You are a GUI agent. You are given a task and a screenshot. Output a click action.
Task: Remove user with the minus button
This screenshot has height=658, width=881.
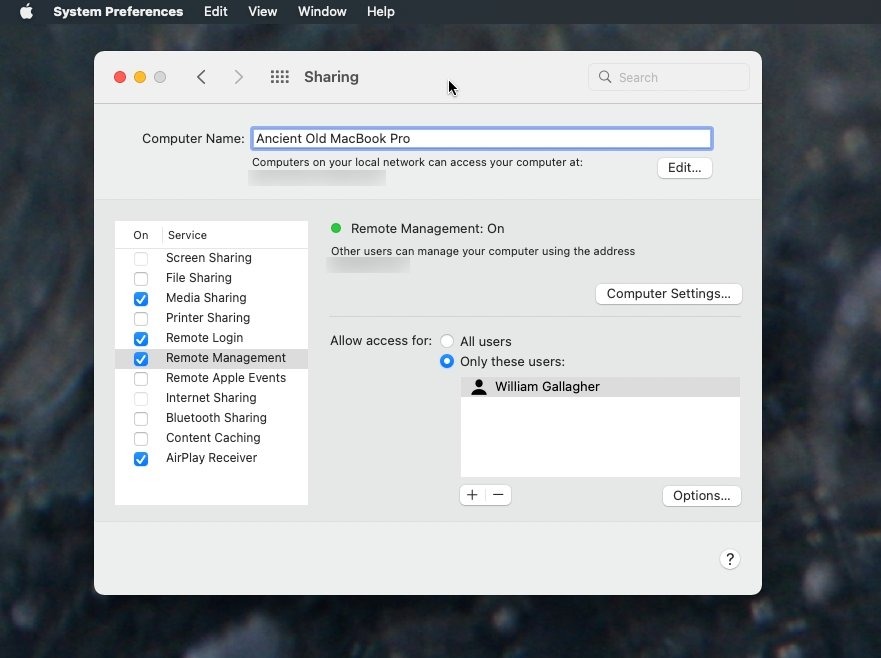(x=498, y=495)
